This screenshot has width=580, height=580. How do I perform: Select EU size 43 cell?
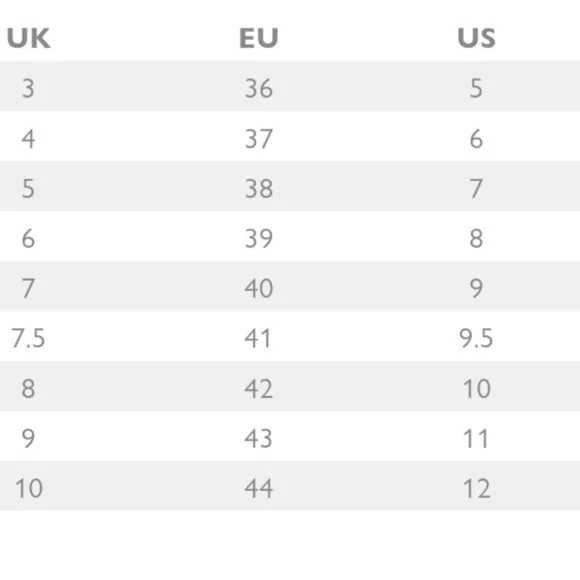tap(259, 439)
